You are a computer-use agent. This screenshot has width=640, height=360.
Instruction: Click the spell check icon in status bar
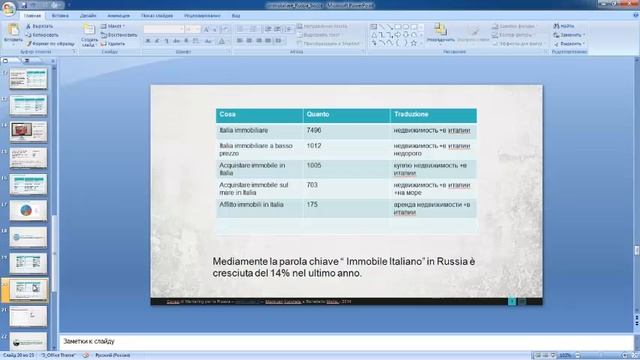[86, 356]
